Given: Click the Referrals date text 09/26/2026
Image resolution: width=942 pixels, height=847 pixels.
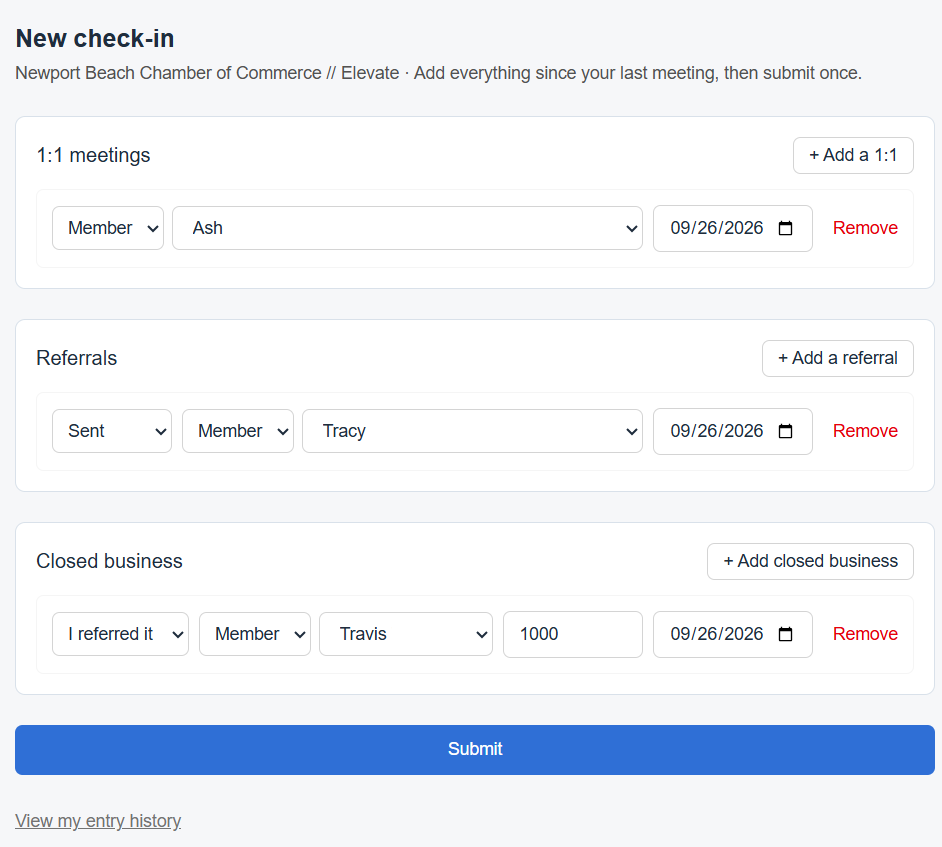Looking at the screenshot, I should point(717,431).
